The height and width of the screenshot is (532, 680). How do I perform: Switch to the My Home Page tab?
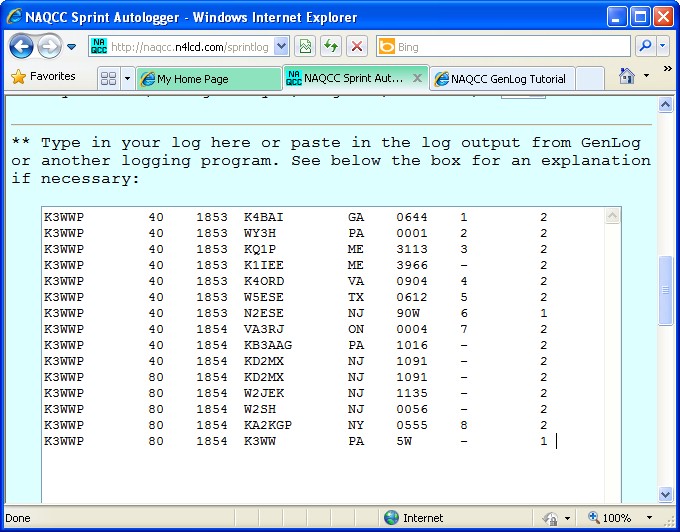(x=208, y=79)
